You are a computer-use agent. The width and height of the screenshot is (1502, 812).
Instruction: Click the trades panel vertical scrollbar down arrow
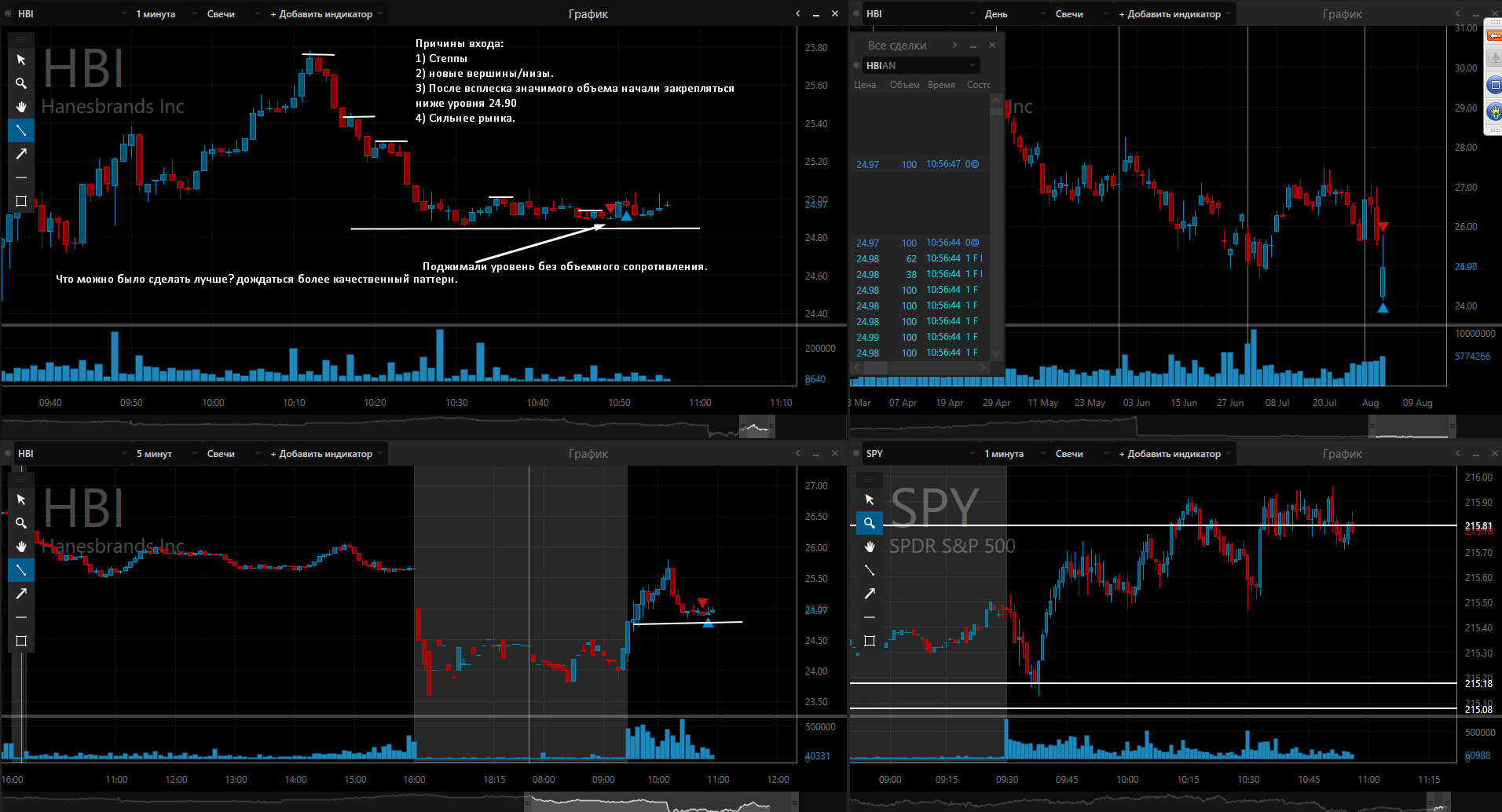pyautogui.click(x=996, y=354)
